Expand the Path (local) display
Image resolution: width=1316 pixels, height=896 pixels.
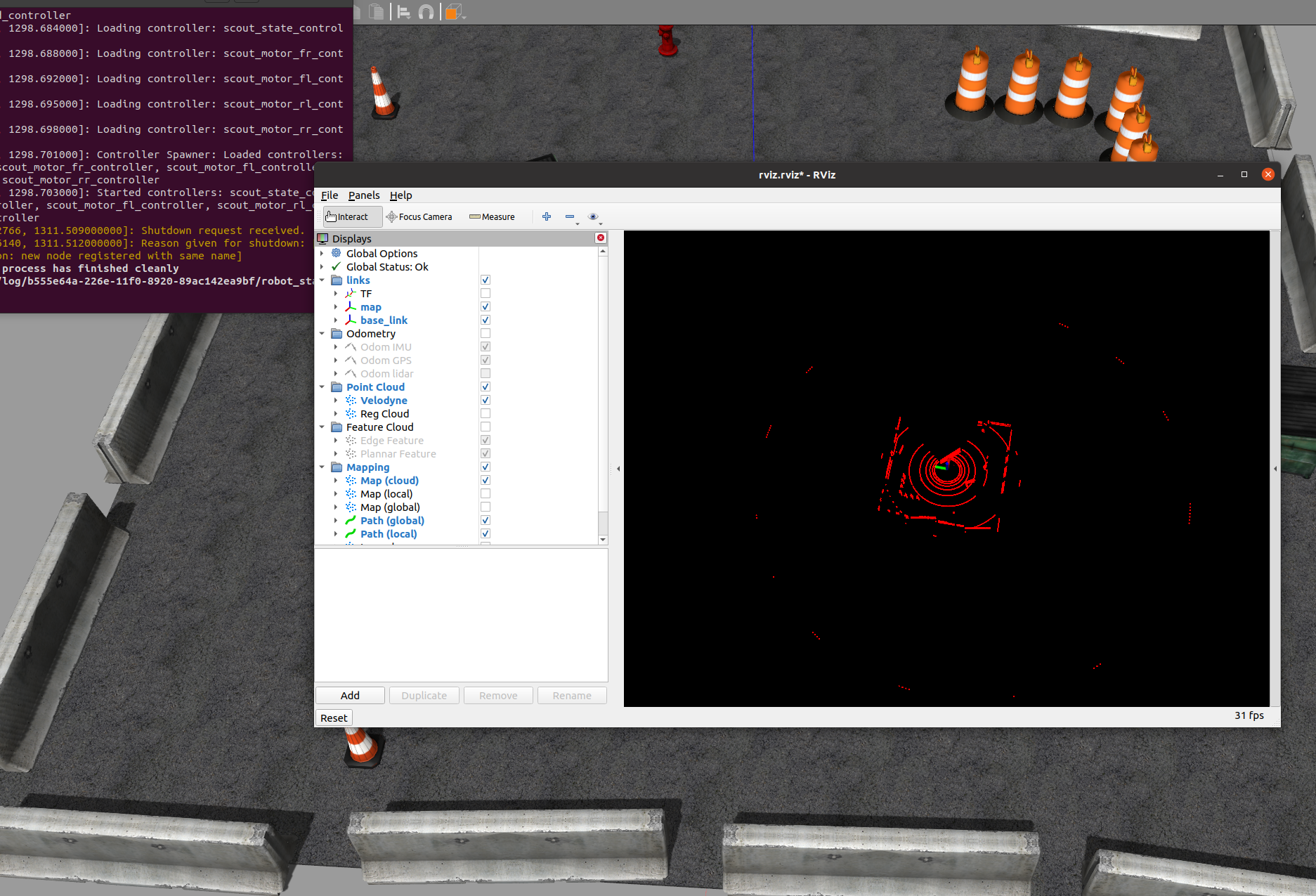[x=336, y=533]
